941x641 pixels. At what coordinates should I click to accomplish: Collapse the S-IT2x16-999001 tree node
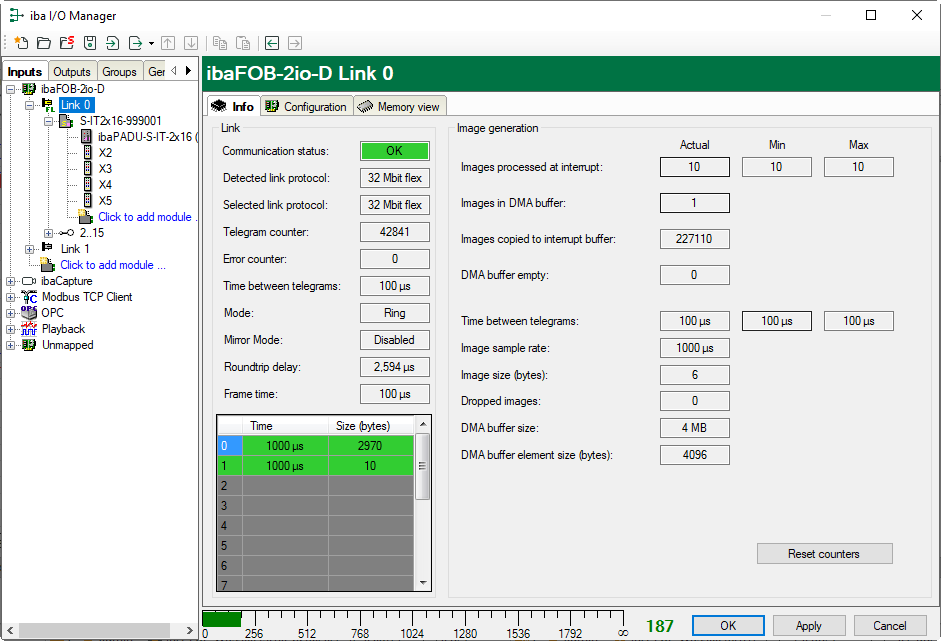tap(48, 121)
